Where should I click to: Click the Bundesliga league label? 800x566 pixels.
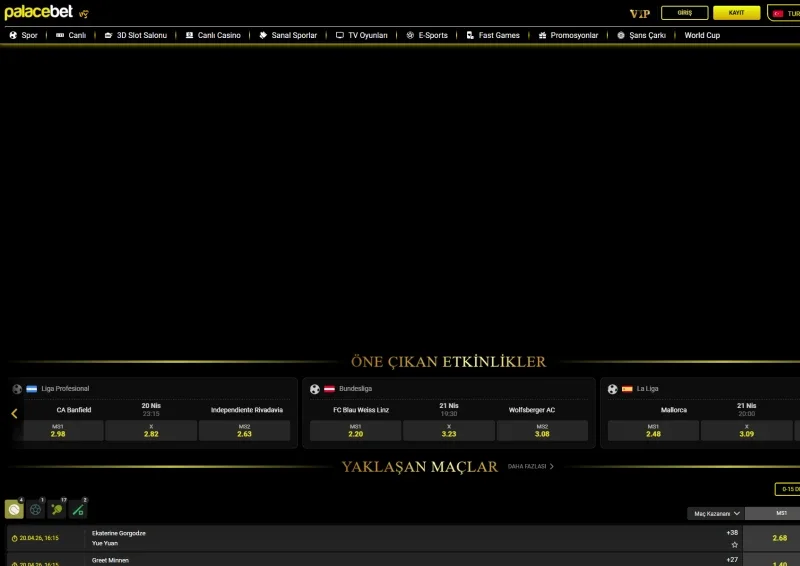[x=355, y=389]
